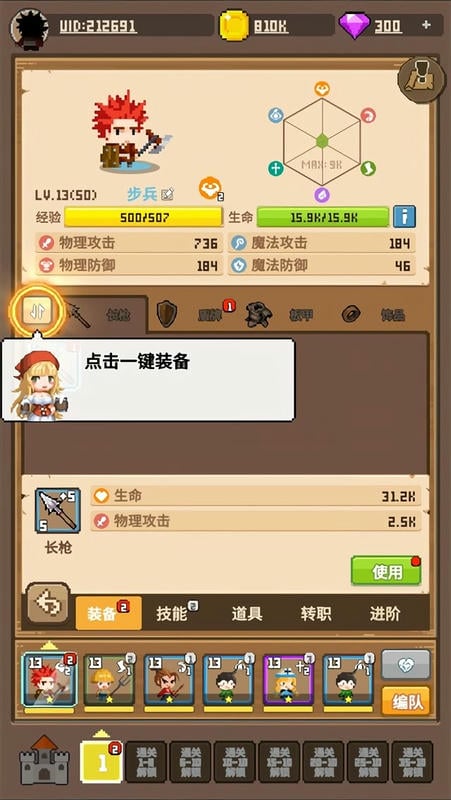This screenshot has height=800, width=451.
Task: Click the orange 编队 formation button
Action: point(406,702)
